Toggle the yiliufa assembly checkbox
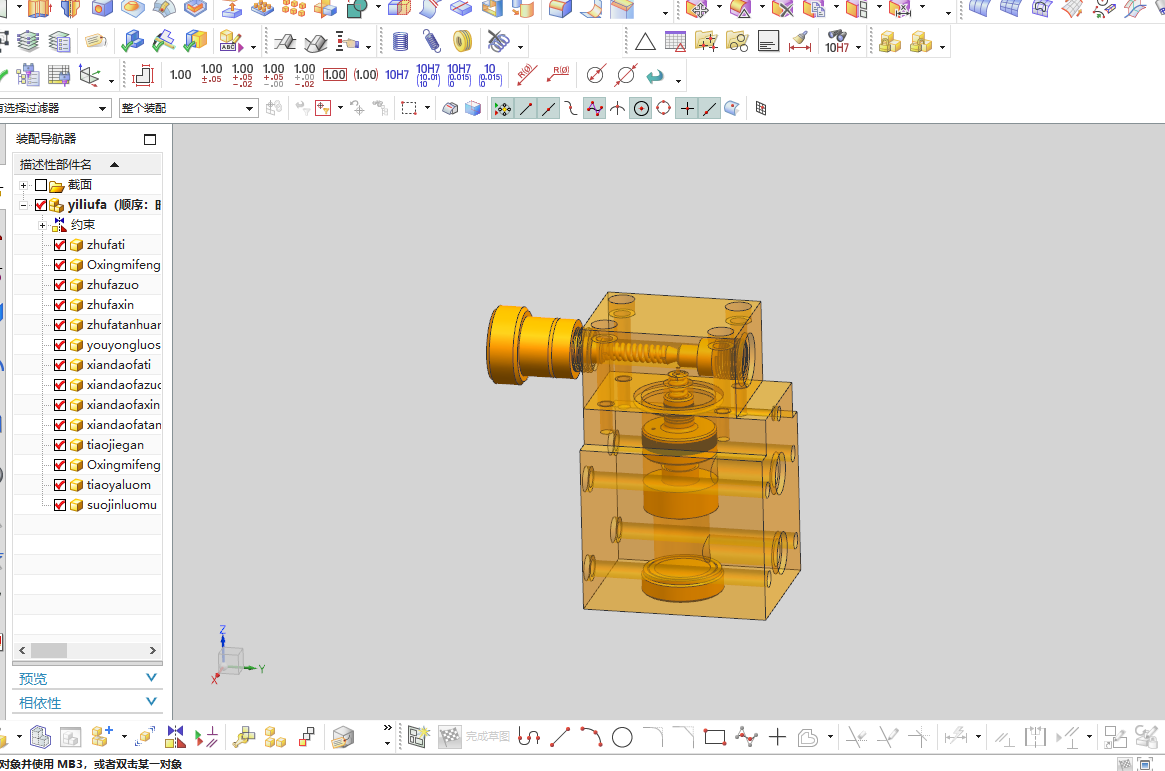 pos(41,205)
